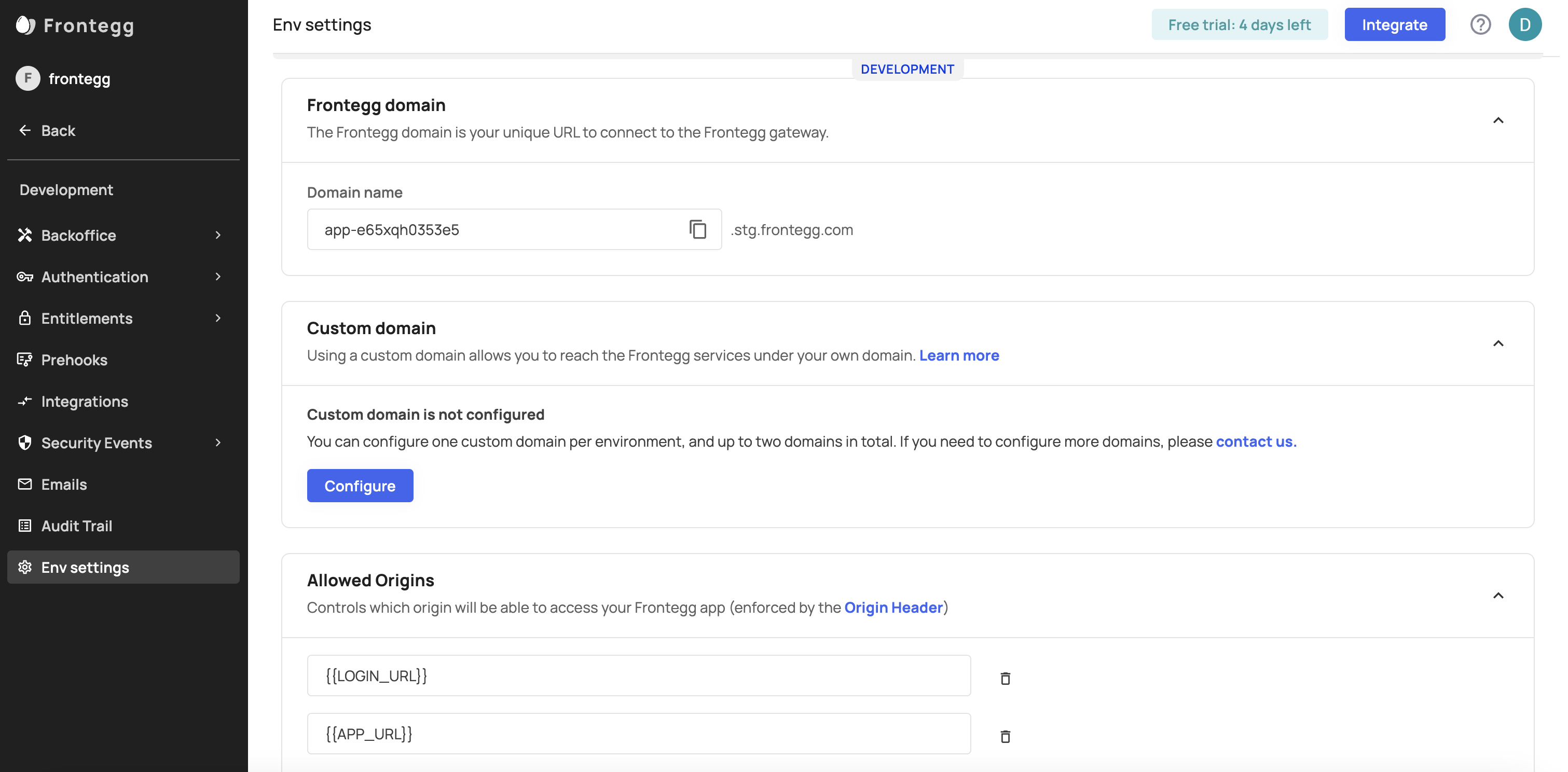
Task: Expand the Security Events submenu
Action: pyautogui.click(x=218, y=443)
